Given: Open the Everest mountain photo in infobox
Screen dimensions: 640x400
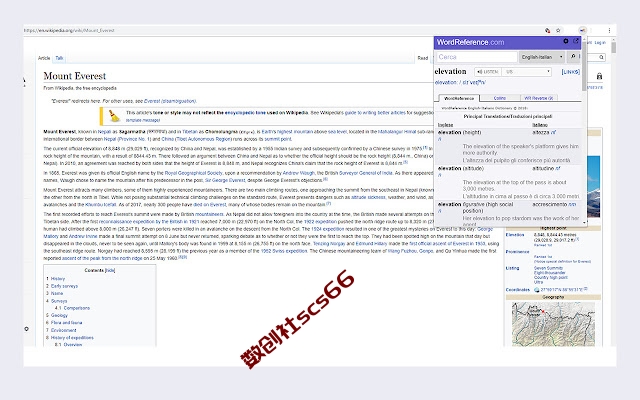Looking at the screenshot, I should (x=593, y=186).
